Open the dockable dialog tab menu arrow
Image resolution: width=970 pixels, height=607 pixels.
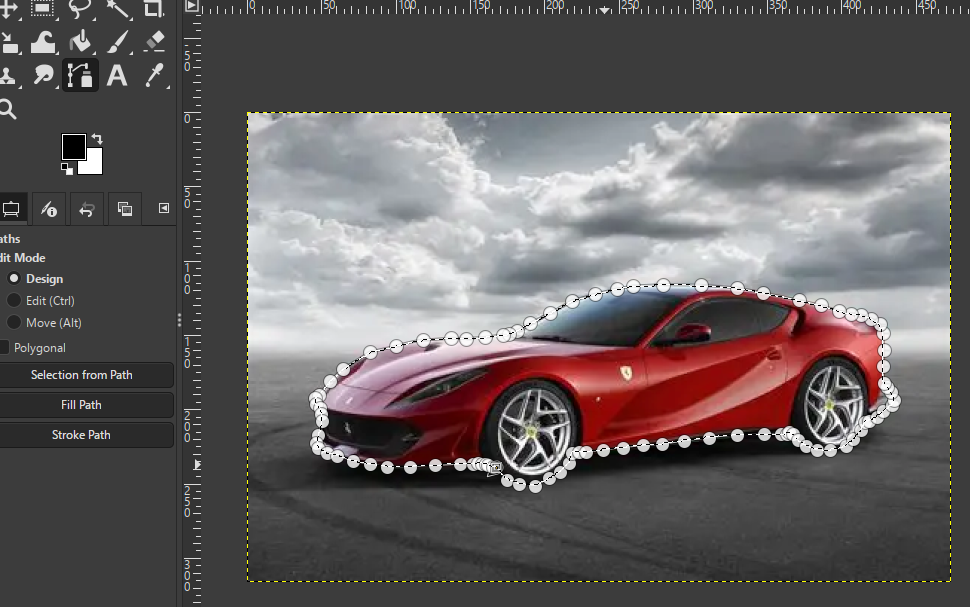click(x=163, y=208)
